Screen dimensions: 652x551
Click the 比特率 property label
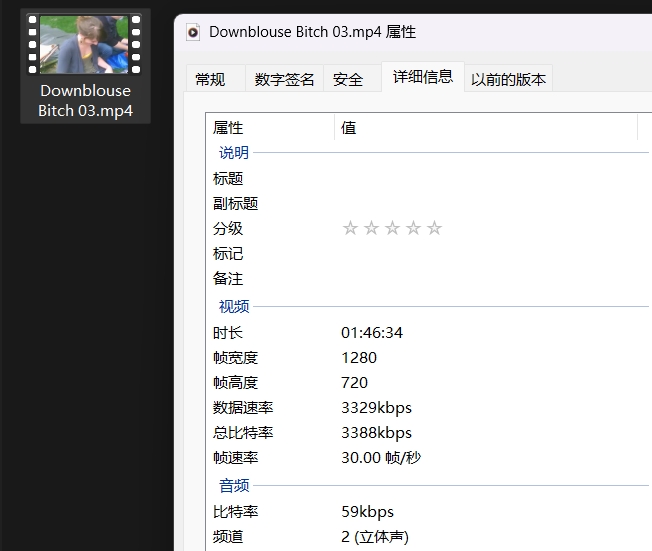235,511
